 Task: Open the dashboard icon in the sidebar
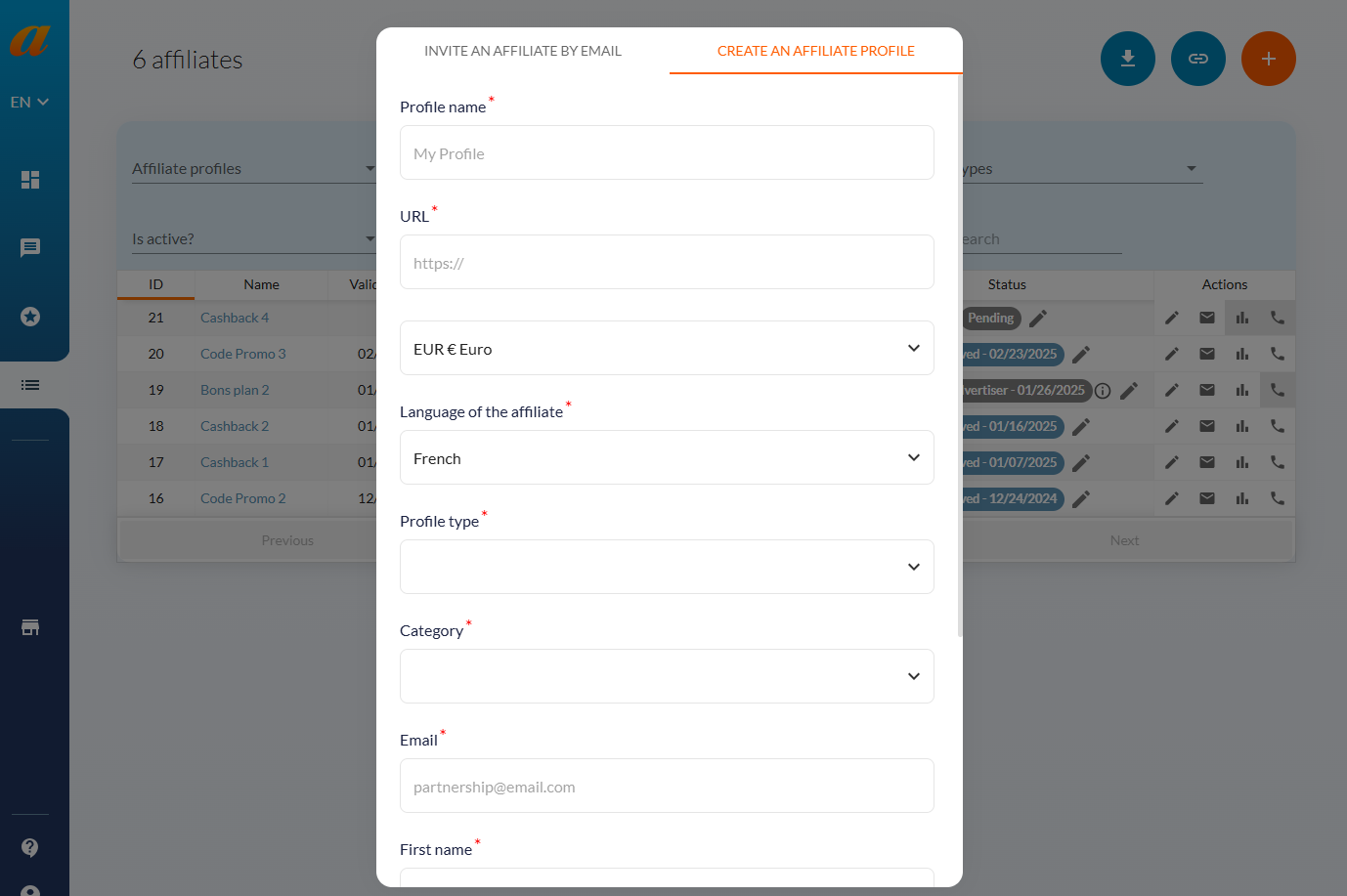click(x=30, y=180)
